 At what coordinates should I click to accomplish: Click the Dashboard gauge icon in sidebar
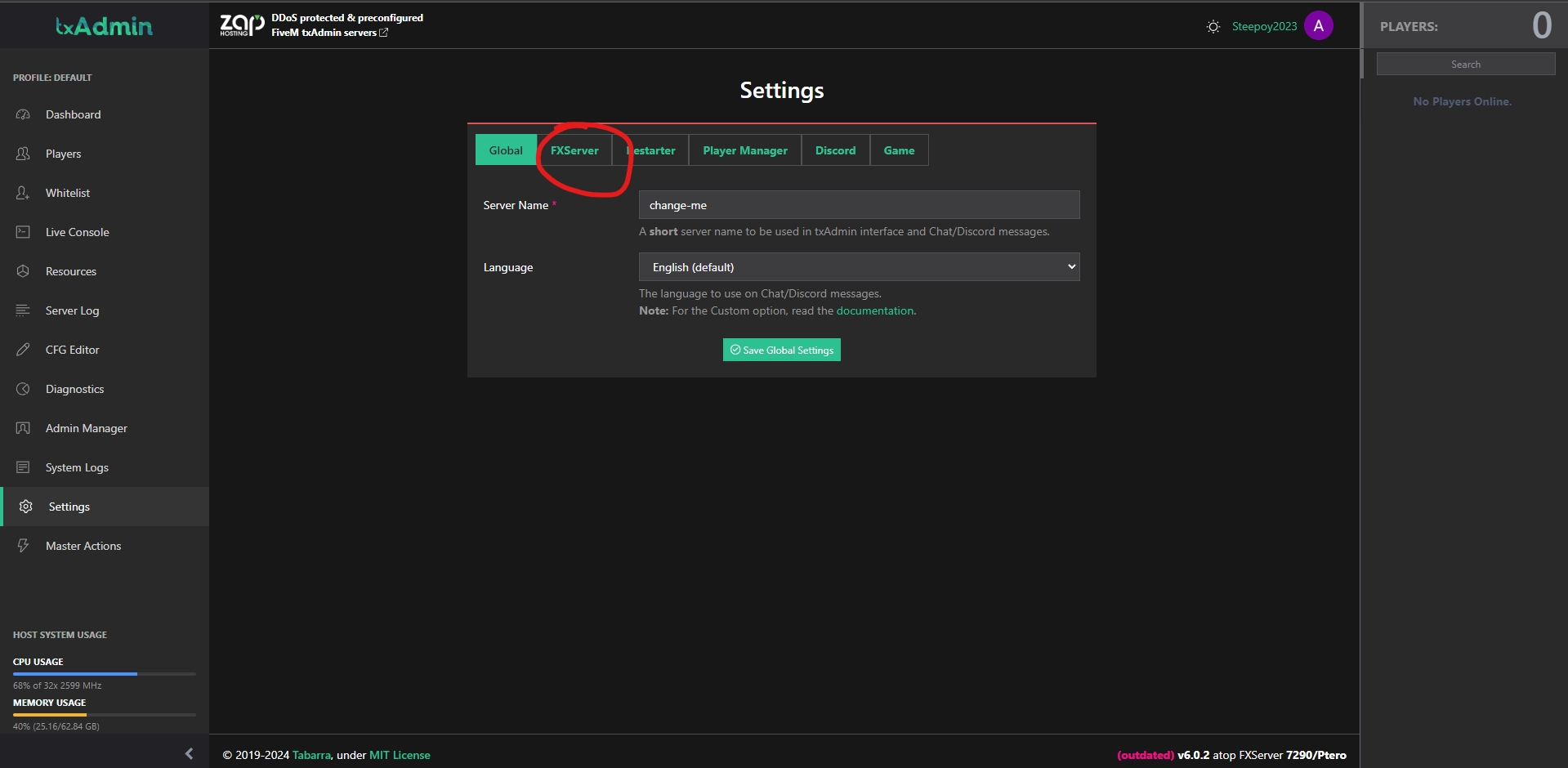pyautogui.click(x=23, y=114)
